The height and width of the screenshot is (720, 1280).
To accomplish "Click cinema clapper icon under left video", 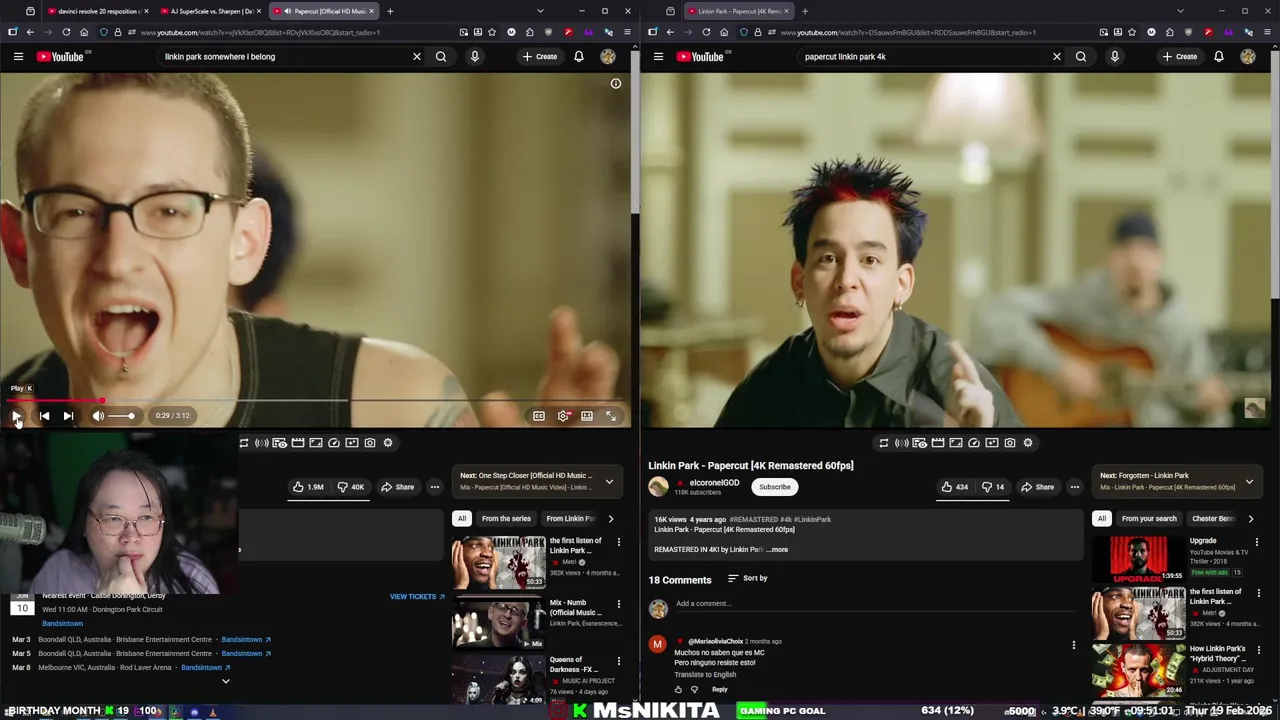I will click(x=298, y=443).
